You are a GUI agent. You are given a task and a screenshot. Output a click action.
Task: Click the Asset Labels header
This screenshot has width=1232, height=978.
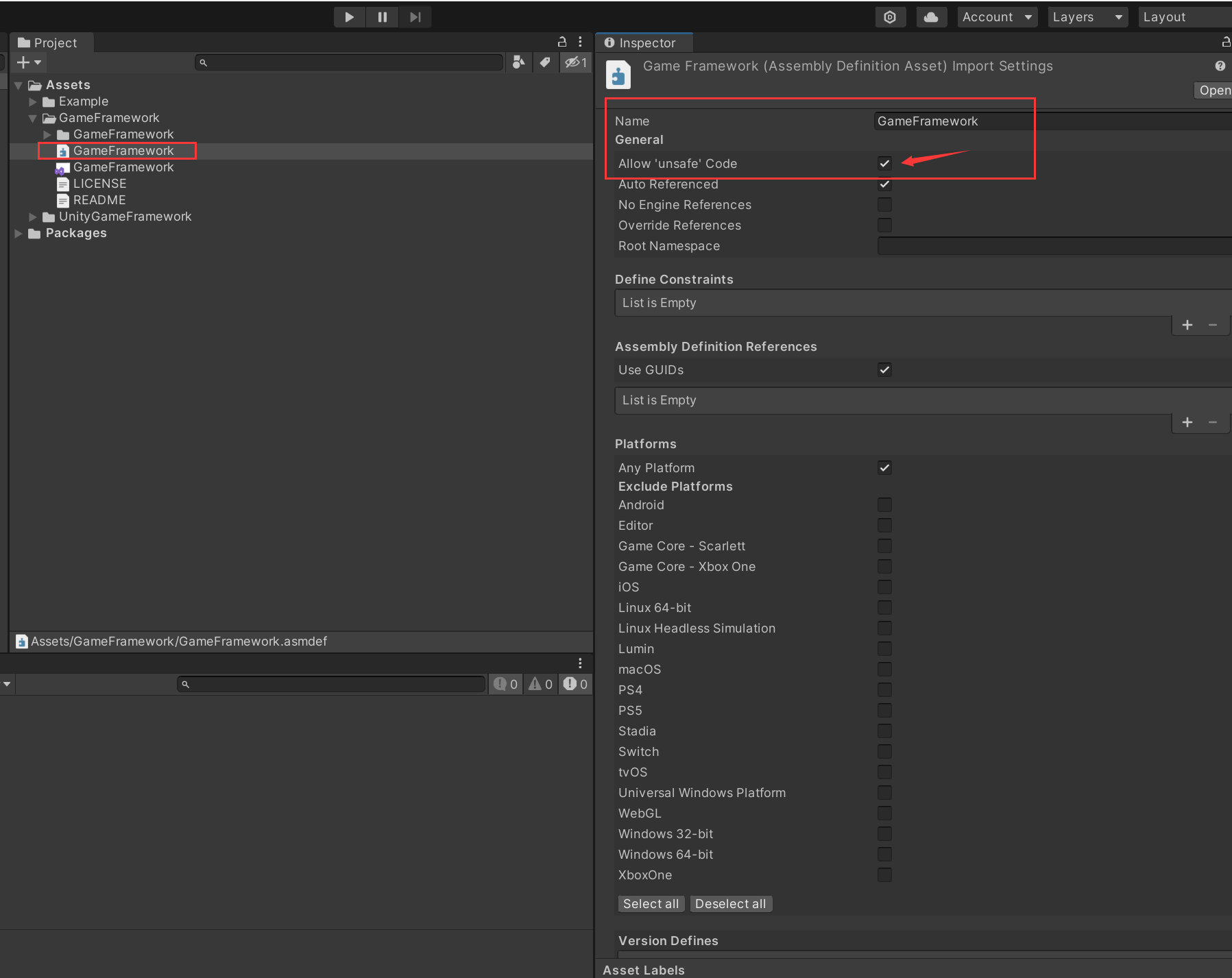point(644,970)
